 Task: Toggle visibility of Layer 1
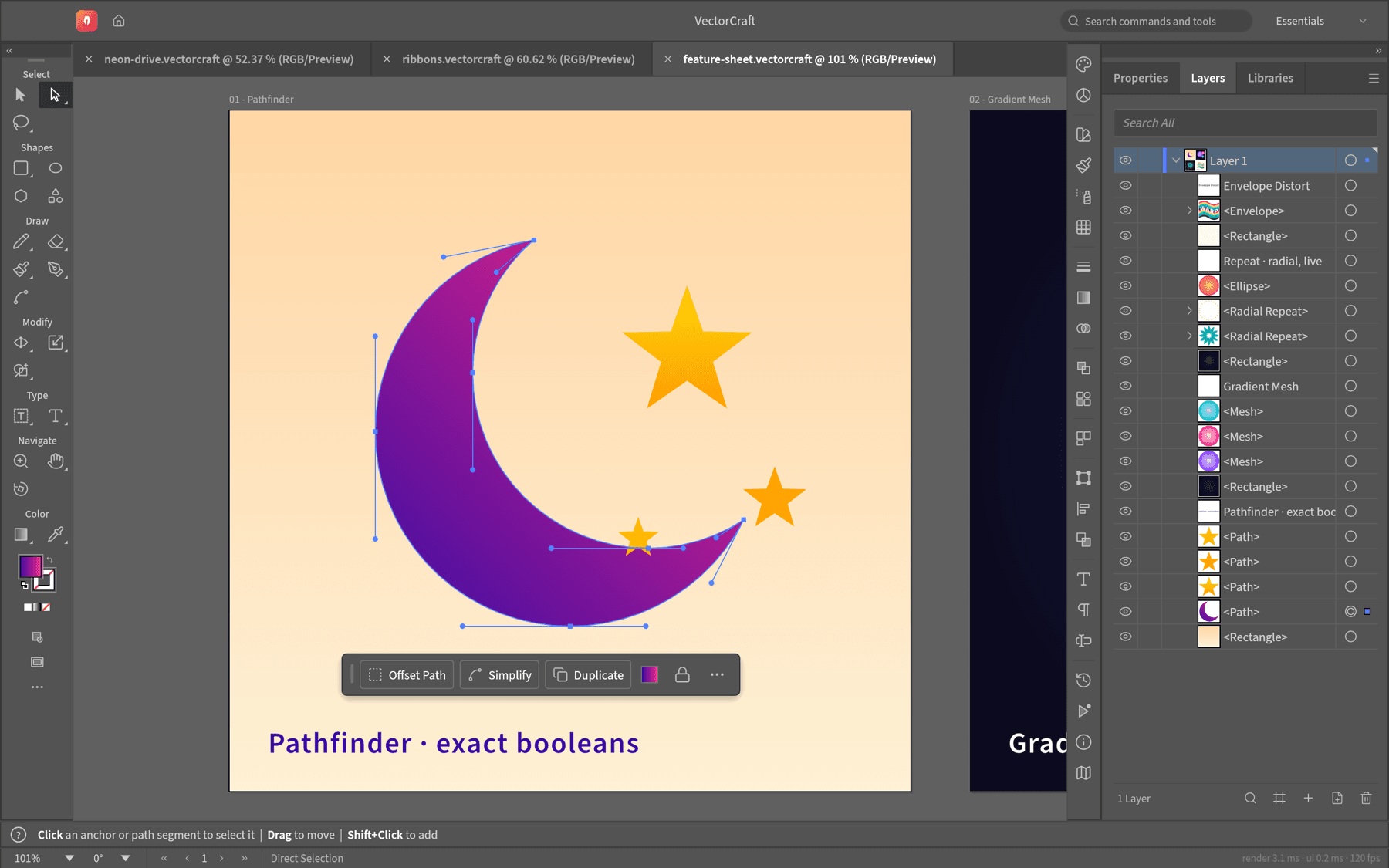1126,160
